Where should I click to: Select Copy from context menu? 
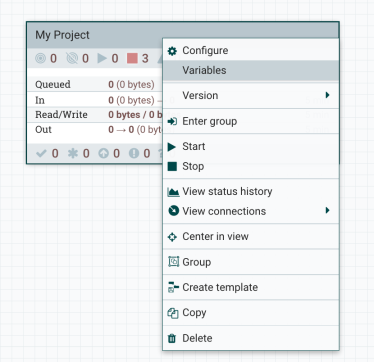[251, 313]
